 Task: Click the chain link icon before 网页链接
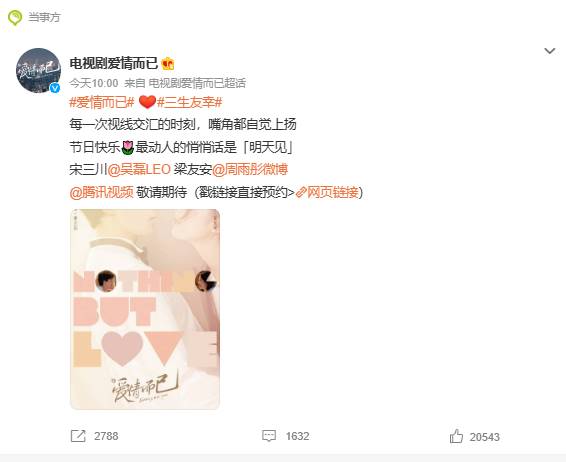click(301, 192)
